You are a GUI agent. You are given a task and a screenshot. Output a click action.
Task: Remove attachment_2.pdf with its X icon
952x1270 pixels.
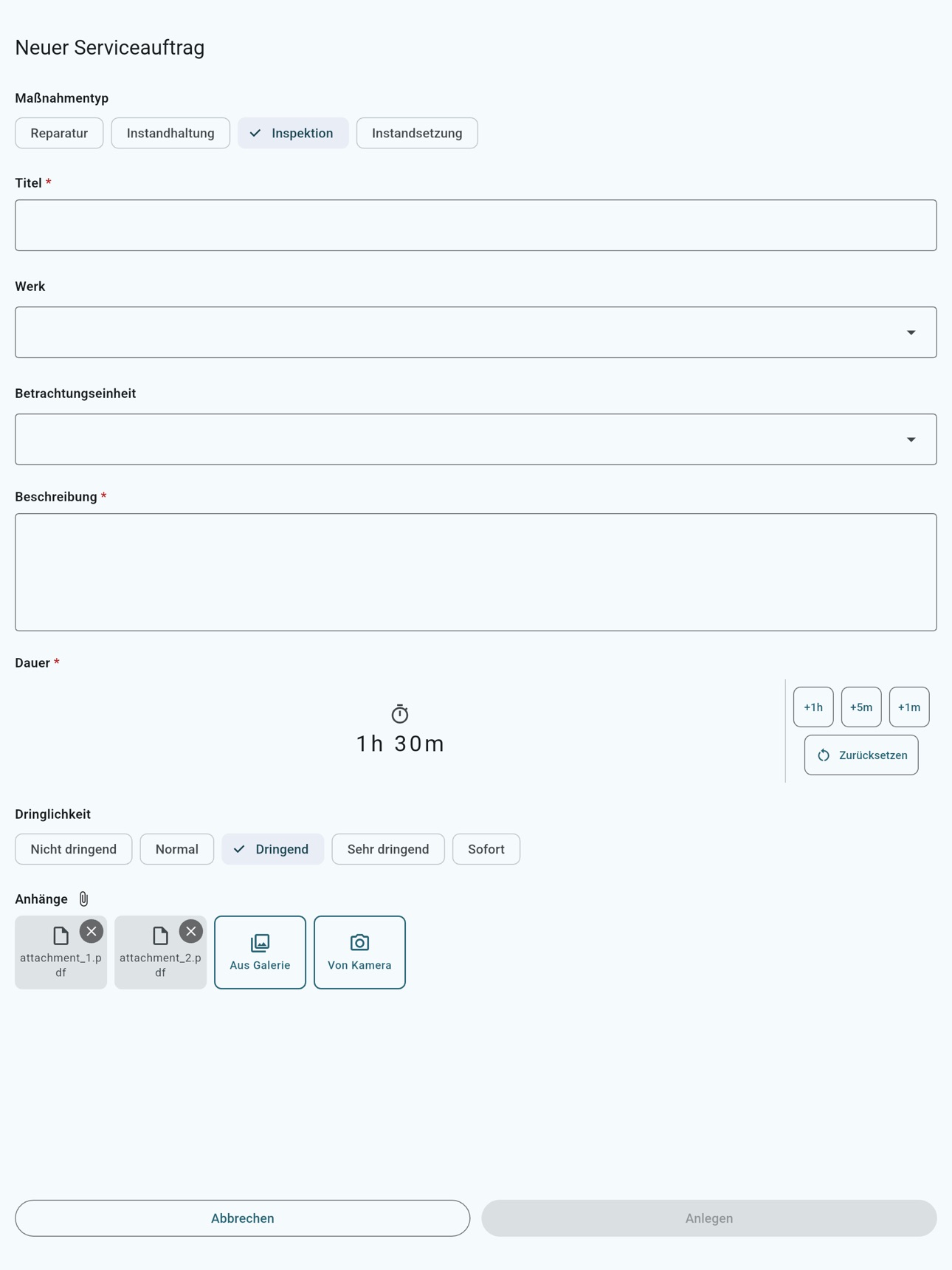pos(191,931)
